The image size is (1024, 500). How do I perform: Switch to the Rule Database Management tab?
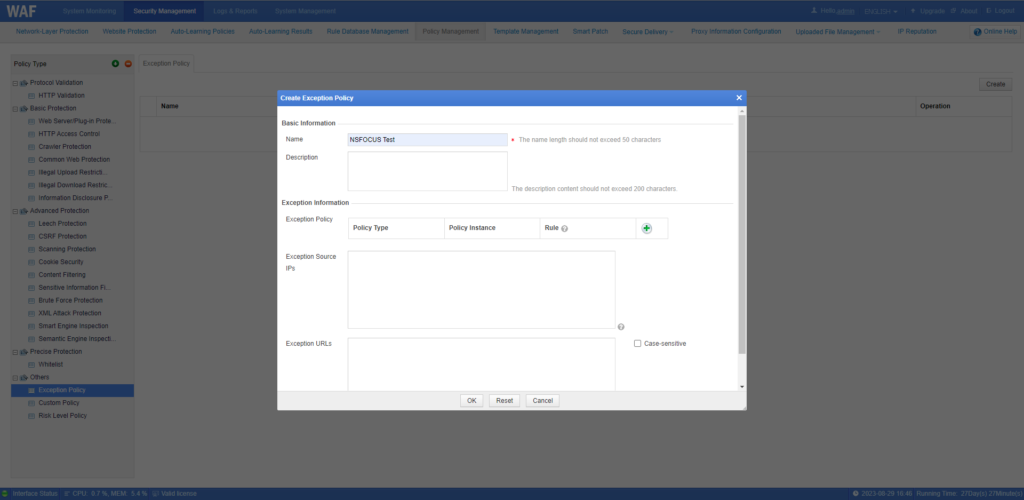[367, 31]
